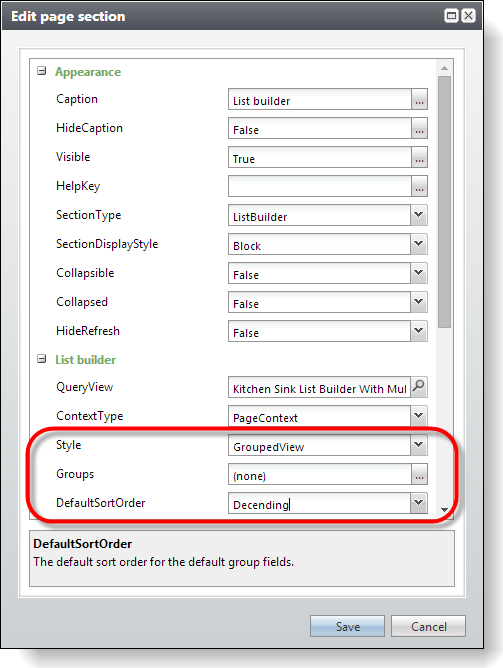Search for a QueryView with magnifier icon

coord(419,387)
